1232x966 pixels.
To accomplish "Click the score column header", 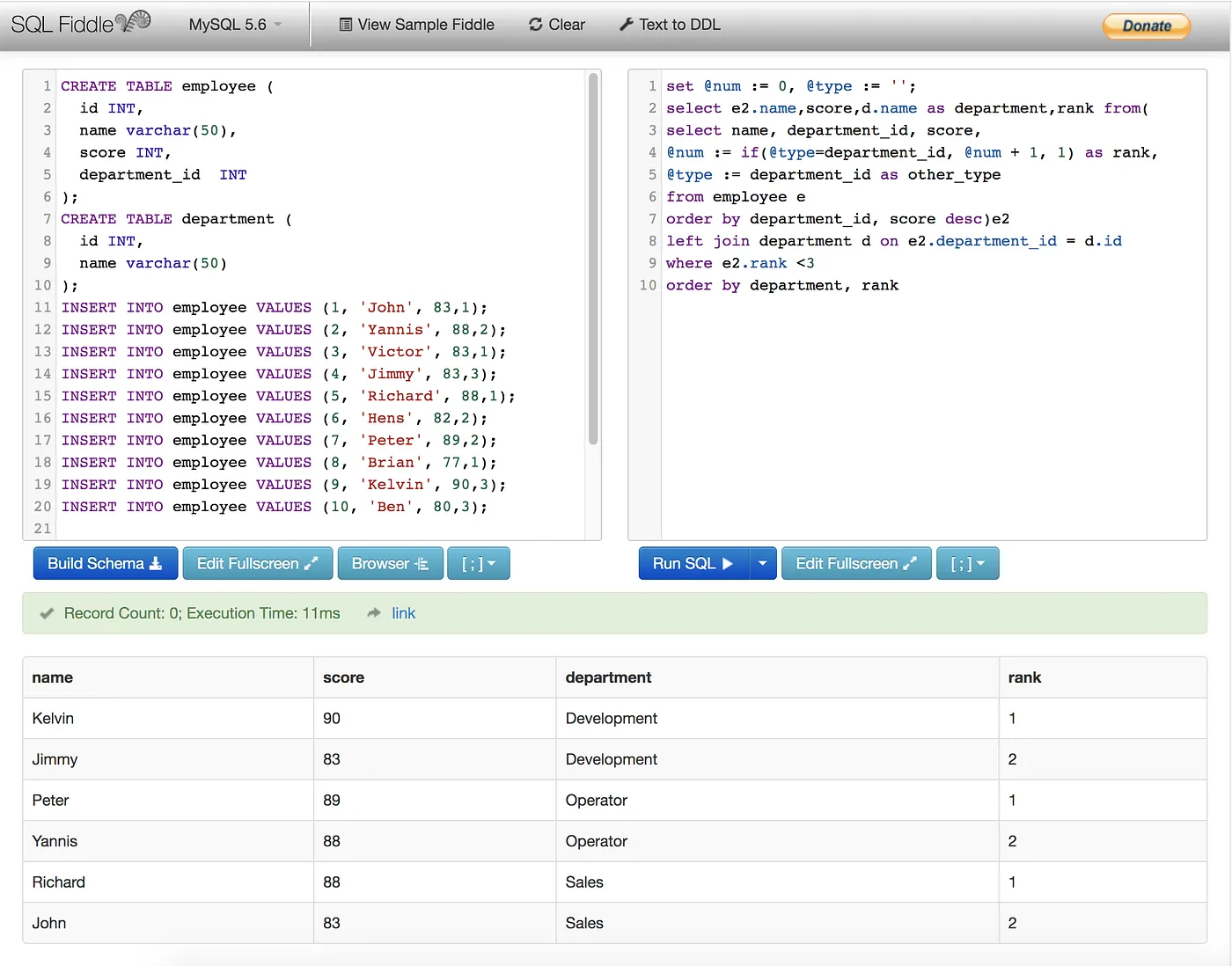I will coord(343,677).
